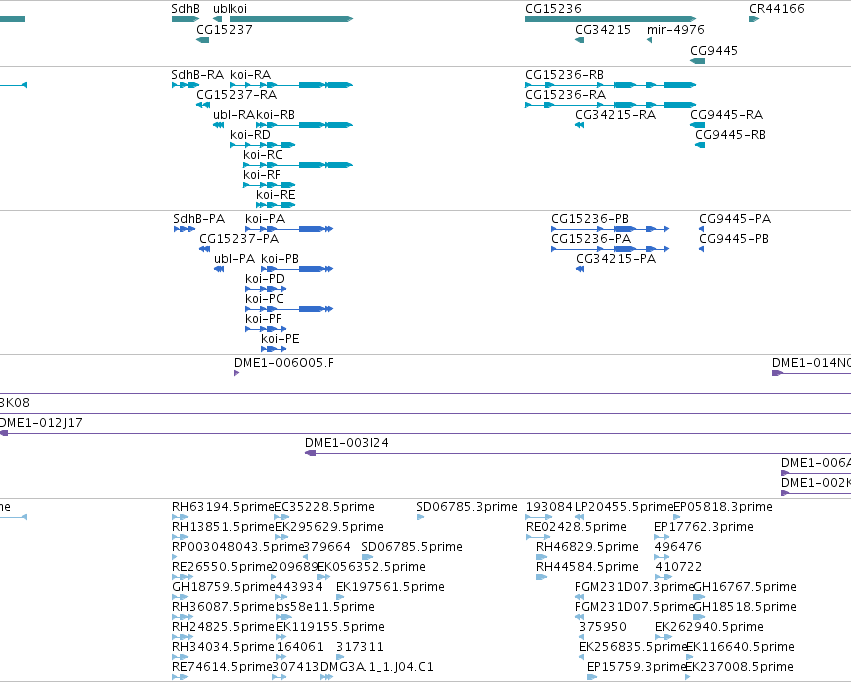
Task: Select the CG9445-PA protein marker
Action: 701,229
